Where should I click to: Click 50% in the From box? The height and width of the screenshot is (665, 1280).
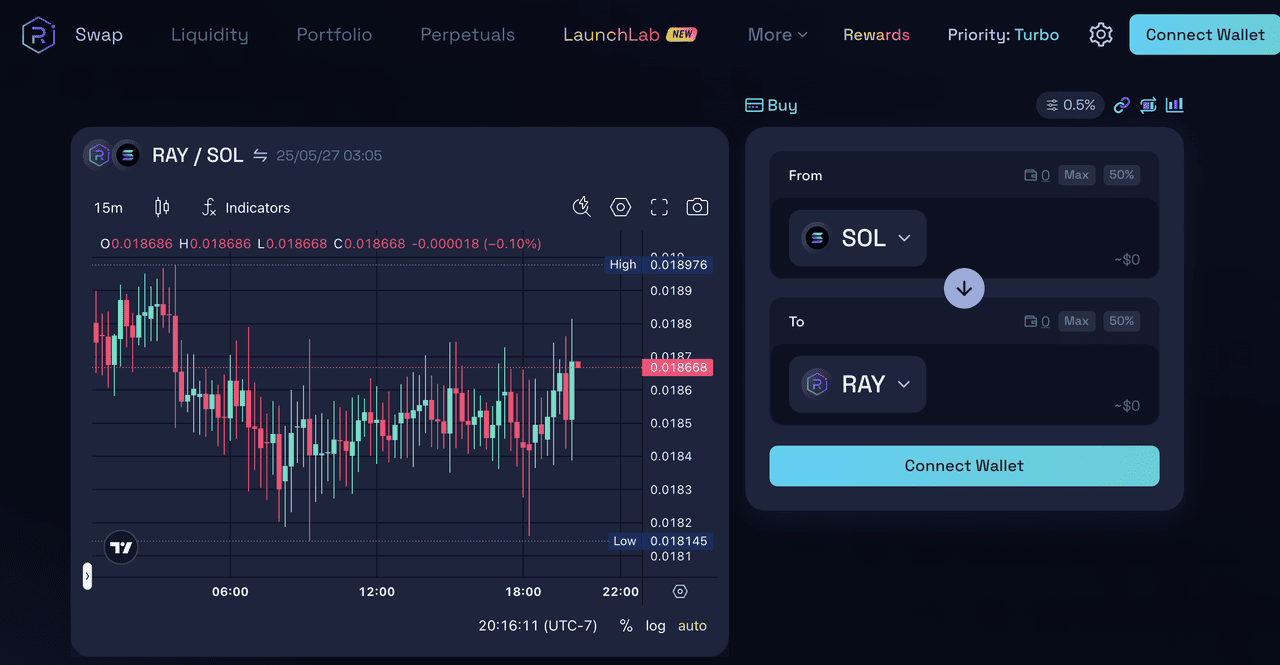click(1122, 175)
